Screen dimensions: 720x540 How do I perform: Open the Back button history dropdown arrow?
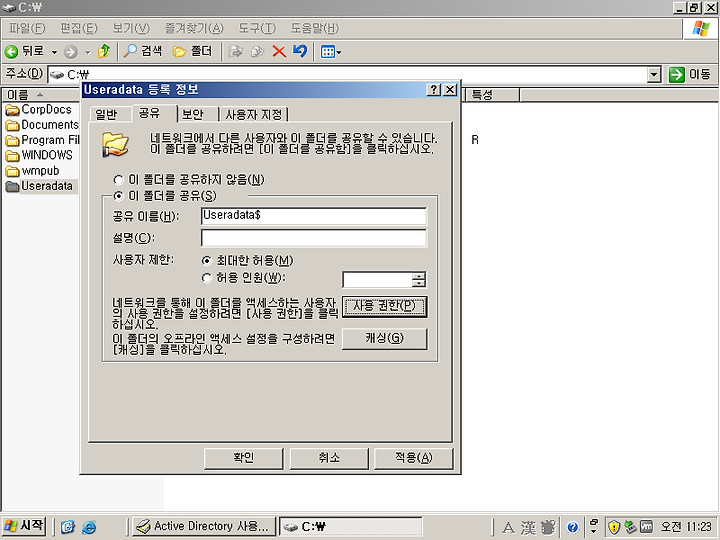click(x=54, y=52)
